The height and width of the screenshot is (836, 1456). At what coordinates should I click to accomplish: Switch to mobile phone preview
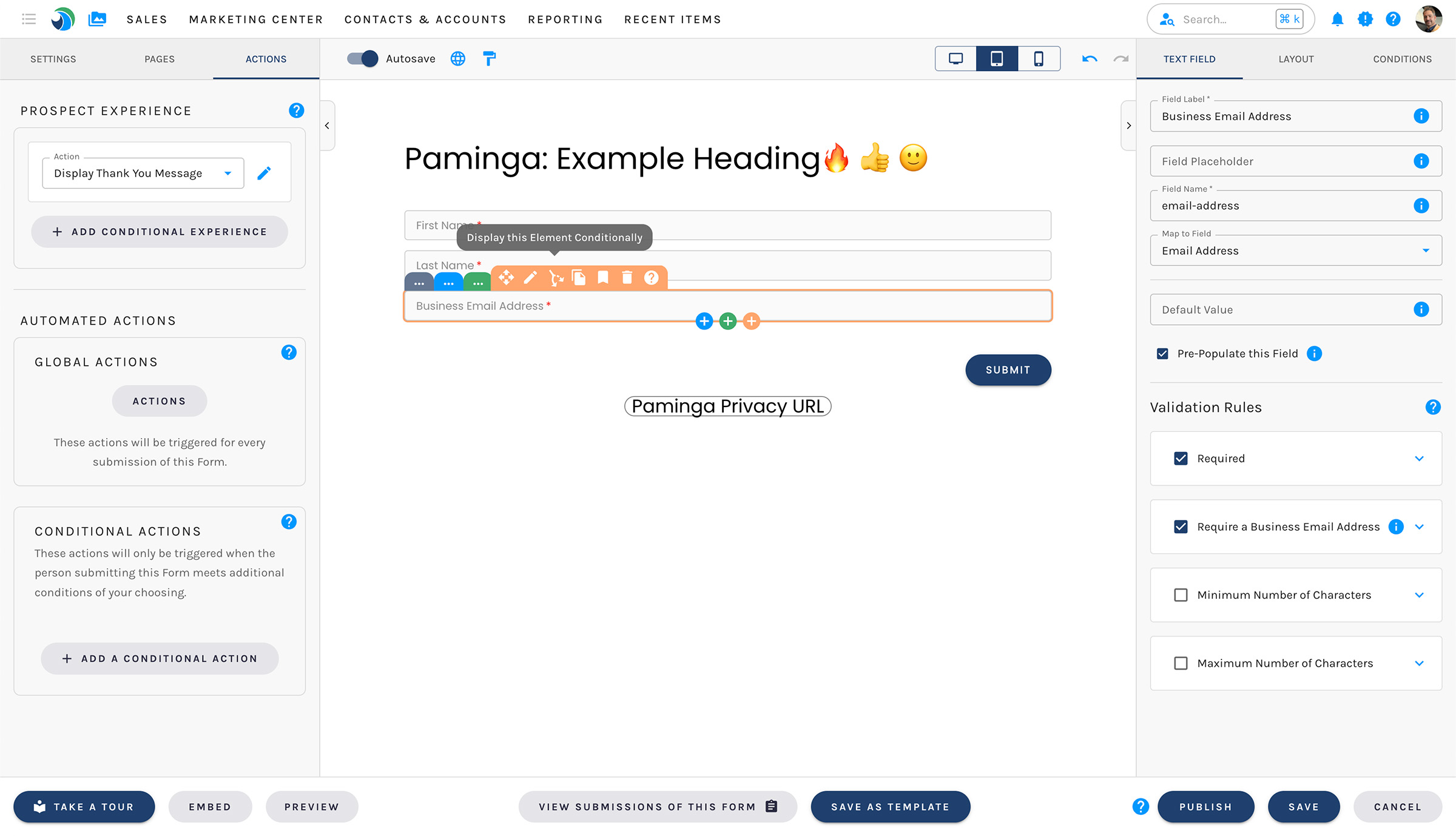click(1039, 59)
